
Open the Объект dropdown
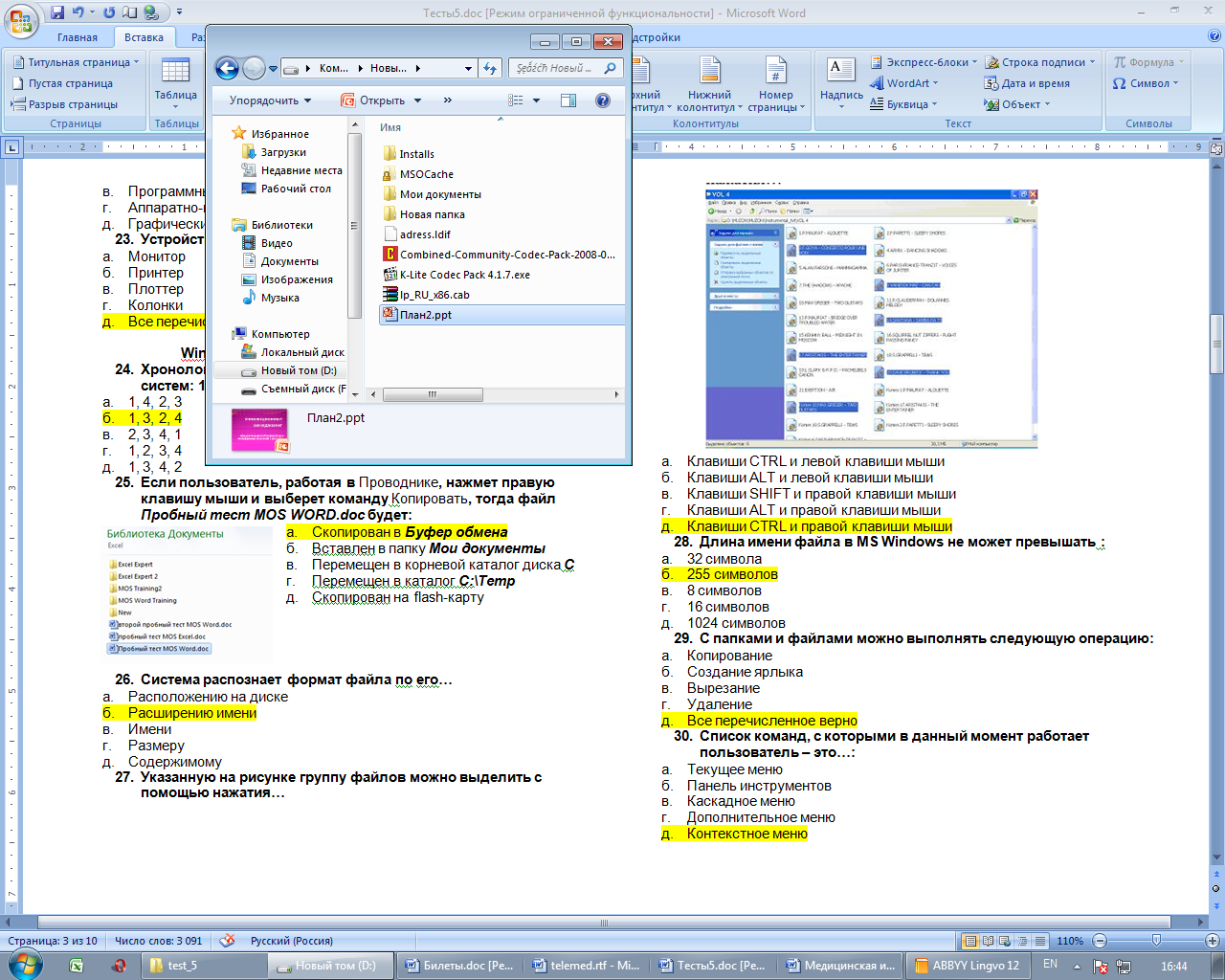pos(1017,104)
